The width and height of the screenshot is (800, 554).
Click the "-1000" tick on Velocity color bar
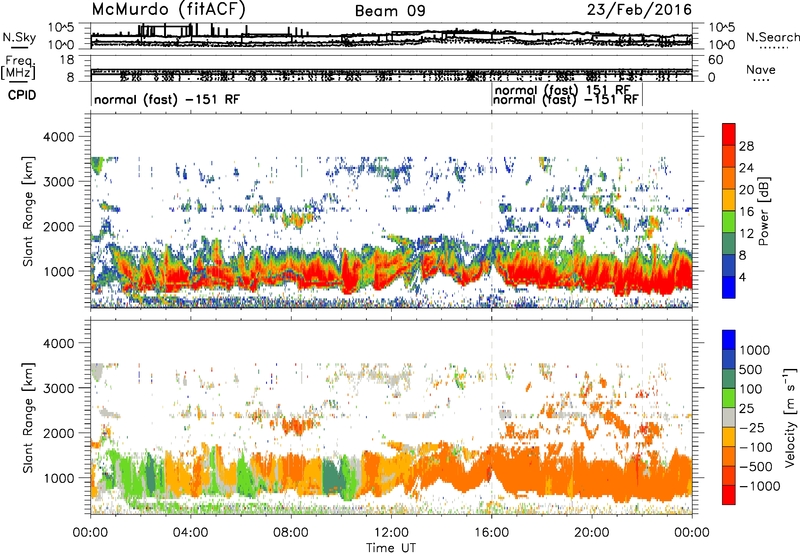click(760, 486)
